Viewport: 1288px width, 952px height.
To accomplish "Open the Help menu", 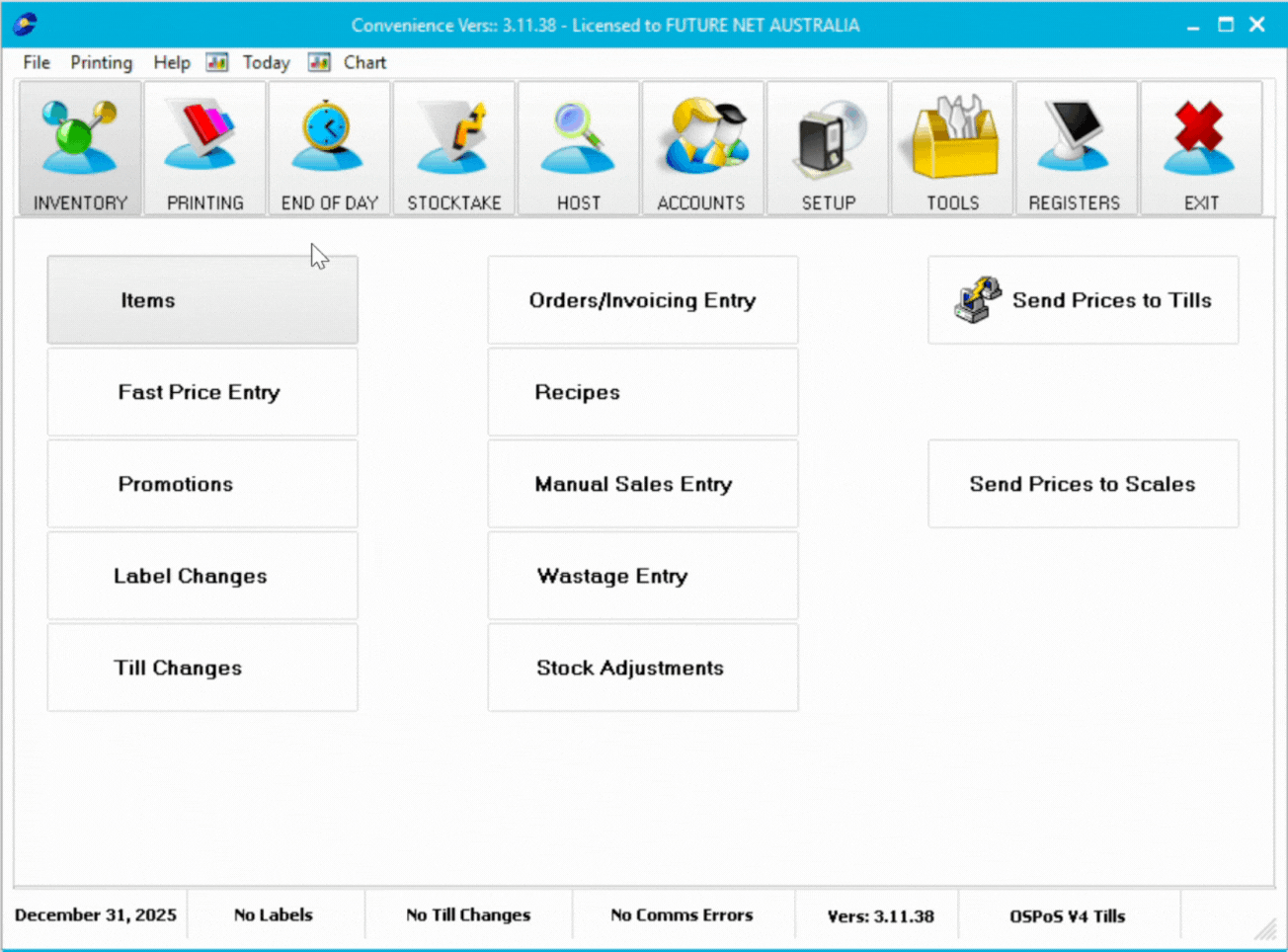I will pyautogui.click(x=171, y=62).
